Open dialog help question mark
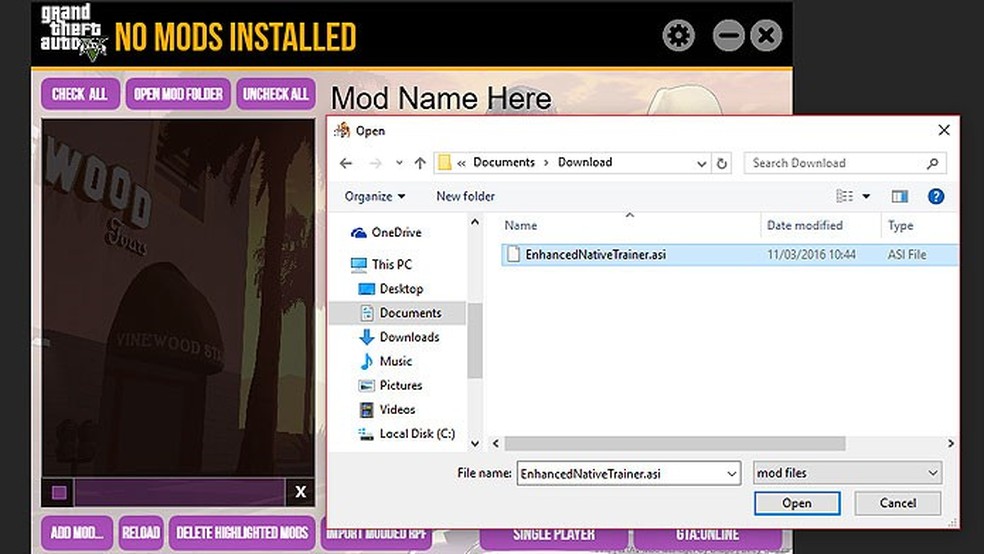This screenshot has height=554, width=984. (x=936, y=196)
